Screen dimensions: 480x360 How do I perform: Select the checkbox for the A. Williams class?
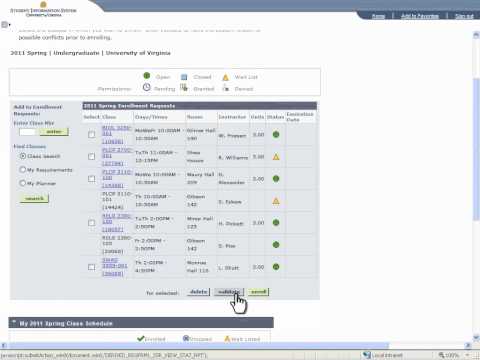coord(92,156)
